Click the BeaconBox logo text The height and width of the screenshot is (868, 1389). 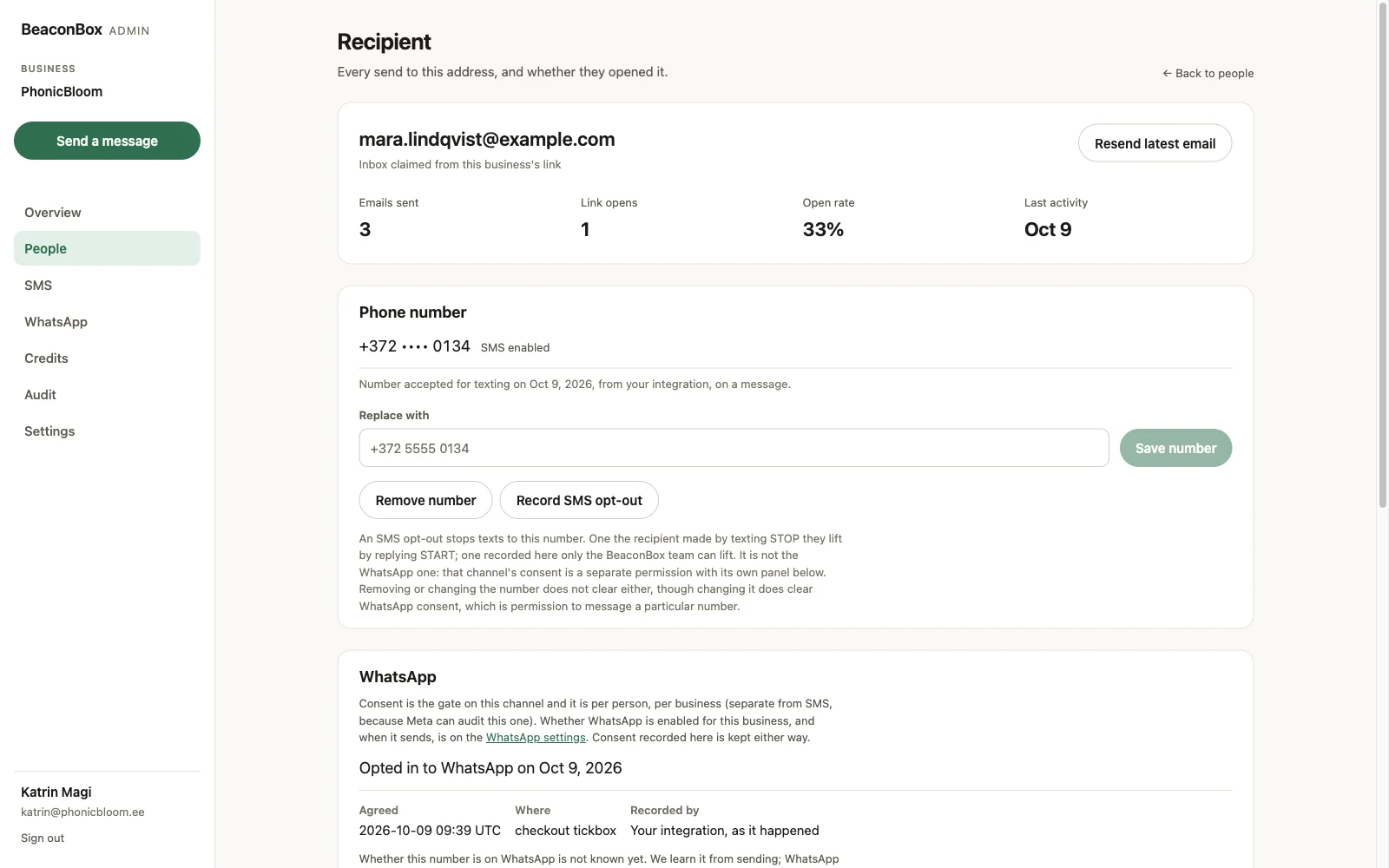[62, 30]
